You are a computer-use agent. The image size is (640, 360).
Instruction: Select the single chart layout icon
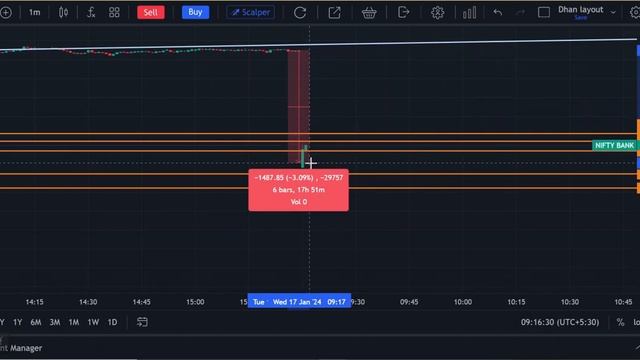point(544,13)
